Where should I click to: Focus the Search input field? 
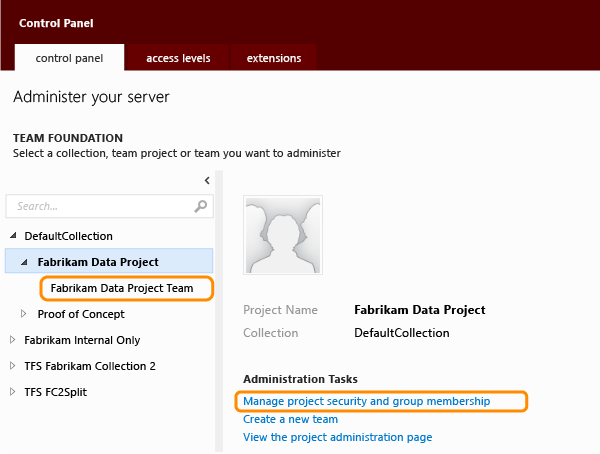tap(109, 206)
